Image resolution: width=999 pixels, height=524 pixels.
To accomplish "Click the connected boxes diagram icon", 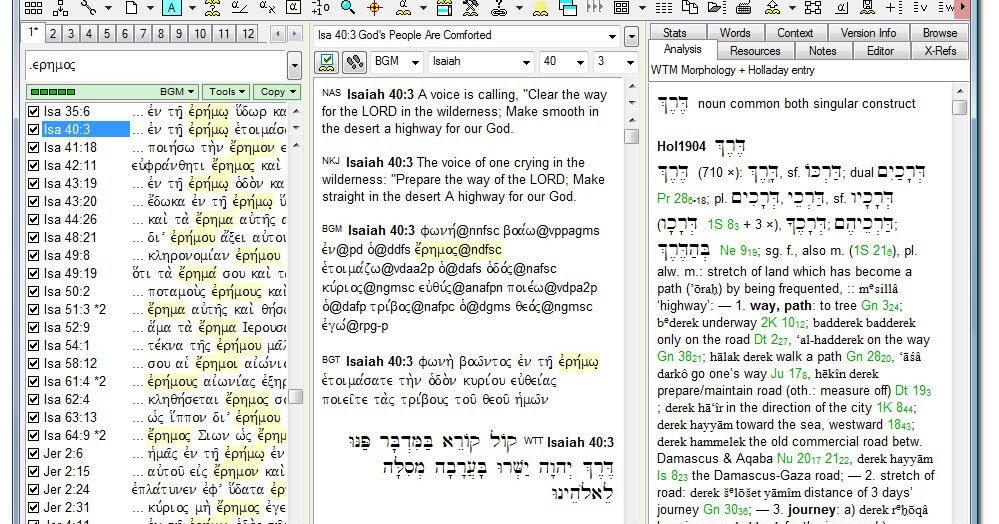I will click(813, 8).
